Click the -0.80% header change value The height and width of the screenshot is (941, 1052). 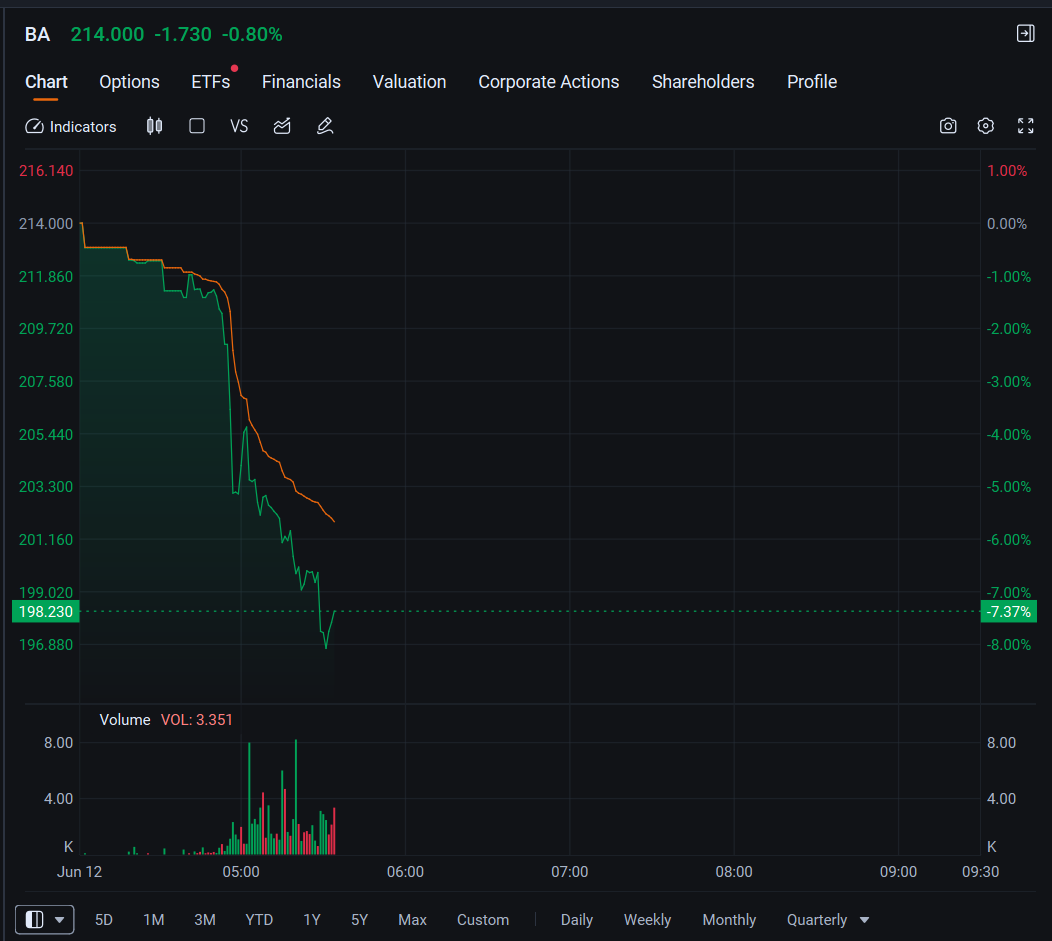[252, 34]
